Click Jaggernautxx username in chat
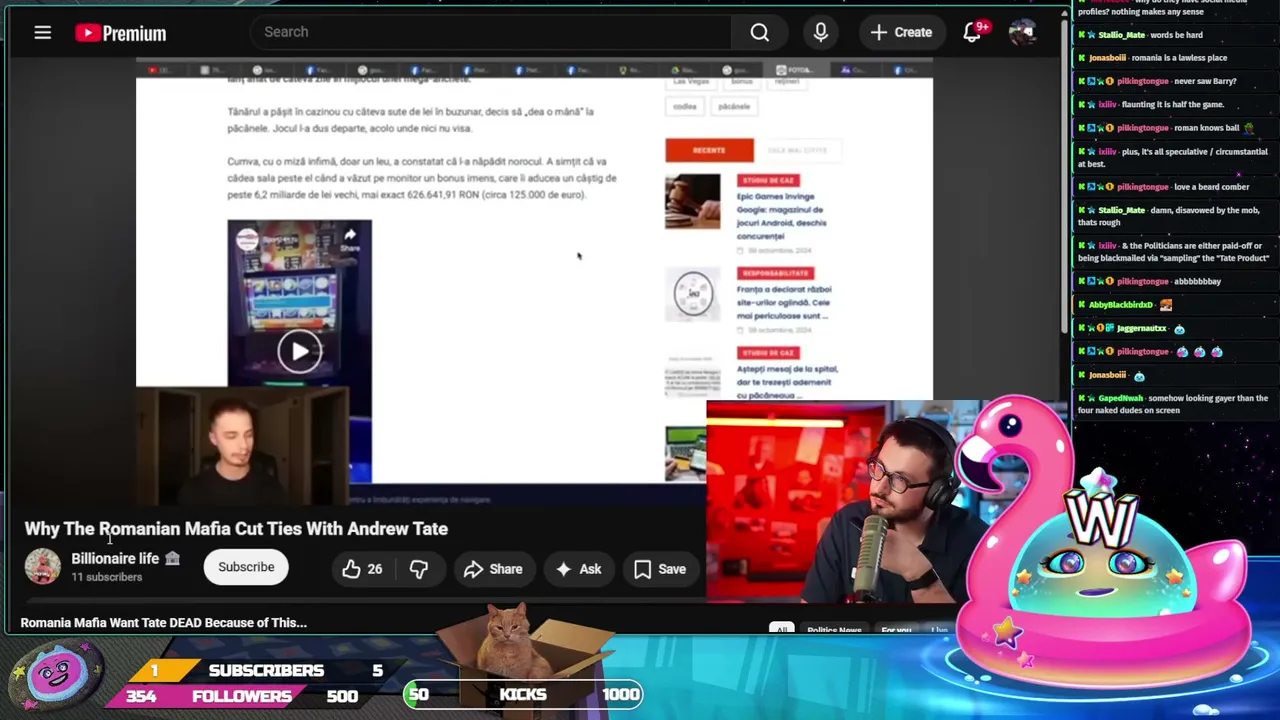The height and width of the screenshot is (720, 1280). [1141, 328]
